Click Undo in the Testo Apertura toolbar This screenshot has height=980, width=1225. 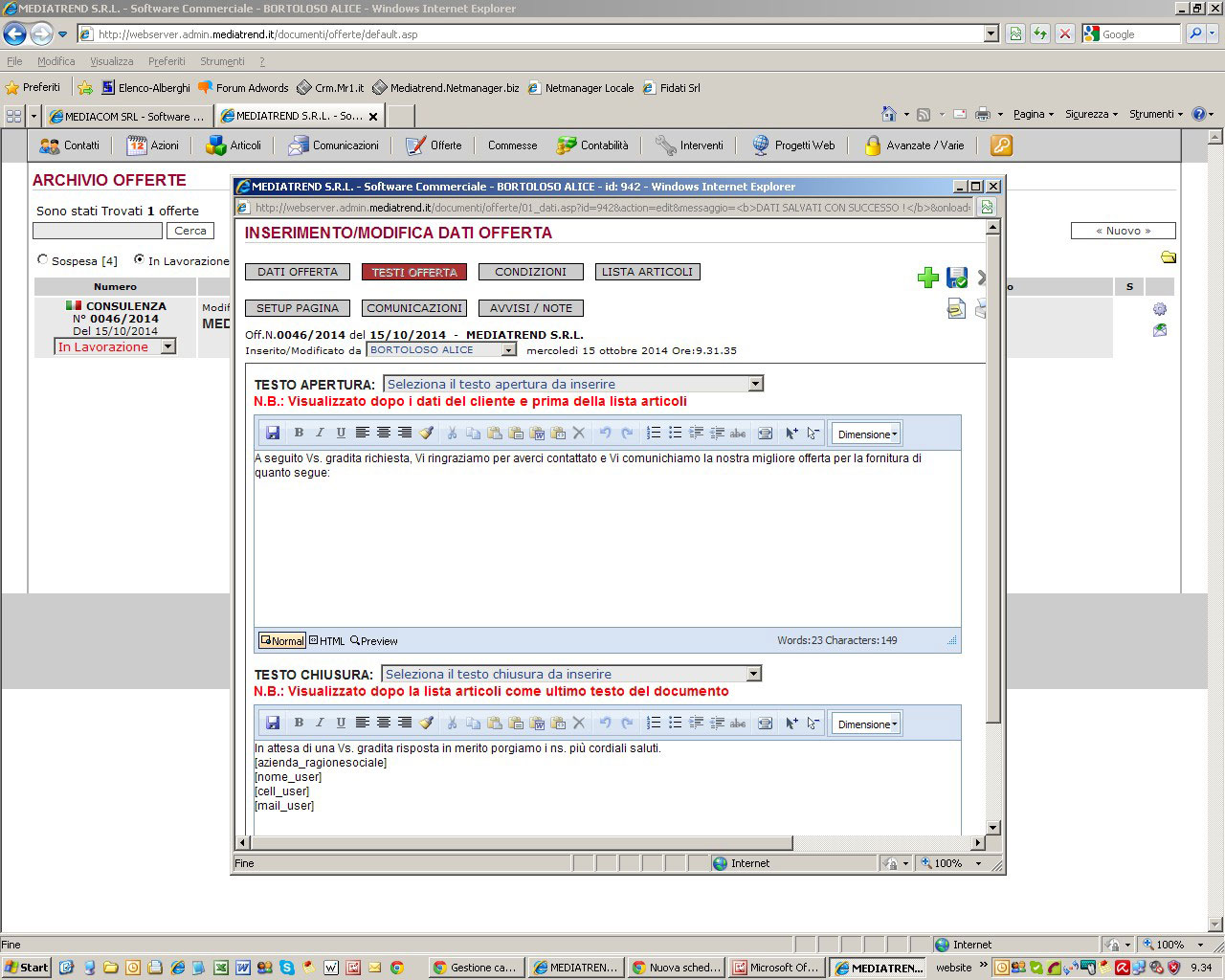tap(605, 434)
